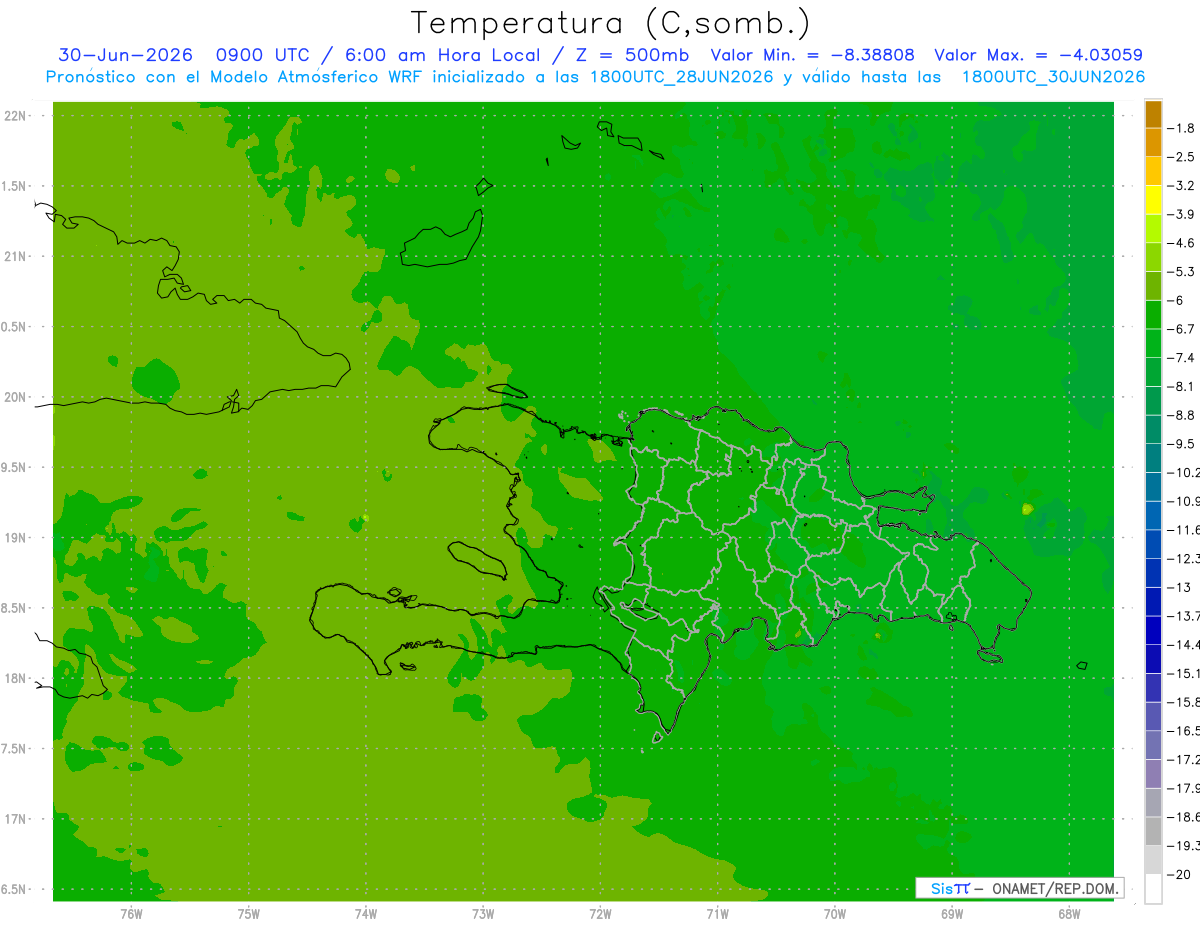Click the -2.5 colorbar value
The image size is (1200, 927).
[x=1182, y=157]
